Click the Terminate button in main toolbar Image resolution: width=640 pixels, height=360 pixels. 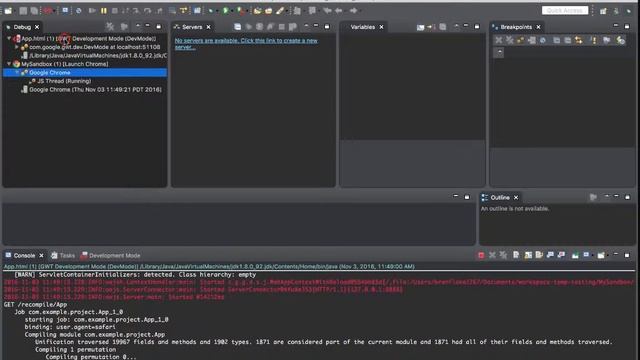tap(115, 11)
